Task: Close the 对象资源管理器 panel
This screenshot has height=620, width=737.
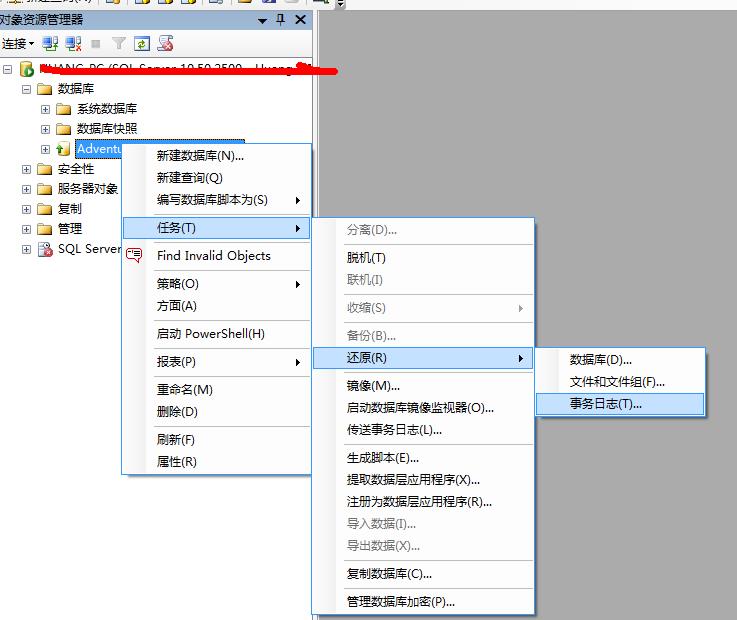Action: click(x=300, y=20)
